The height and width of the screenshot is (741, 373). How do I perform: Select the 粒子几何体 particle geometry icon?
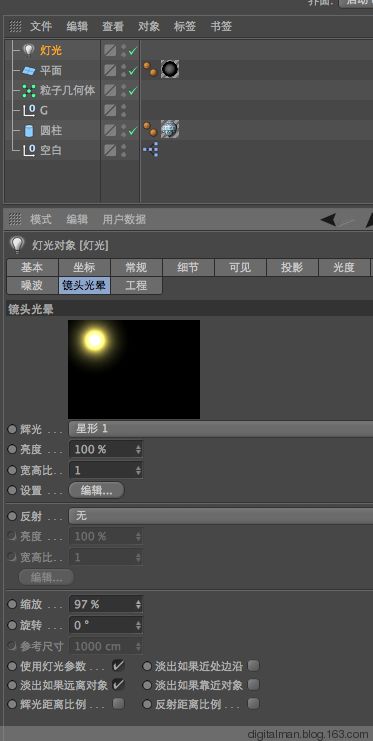tap(29, 90)
